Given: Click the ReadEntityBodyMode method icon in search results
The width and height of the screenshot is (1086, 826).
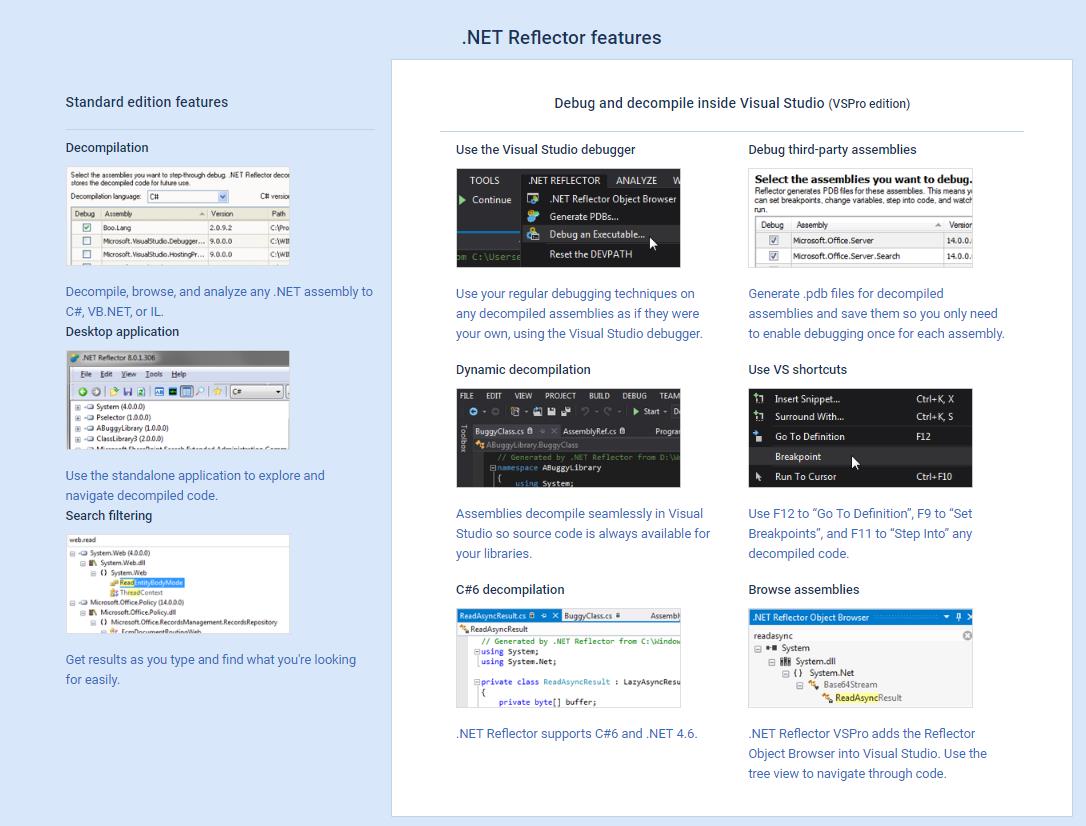Looking at the screenshot, I should pyautogui.click(x=113, y=583).
